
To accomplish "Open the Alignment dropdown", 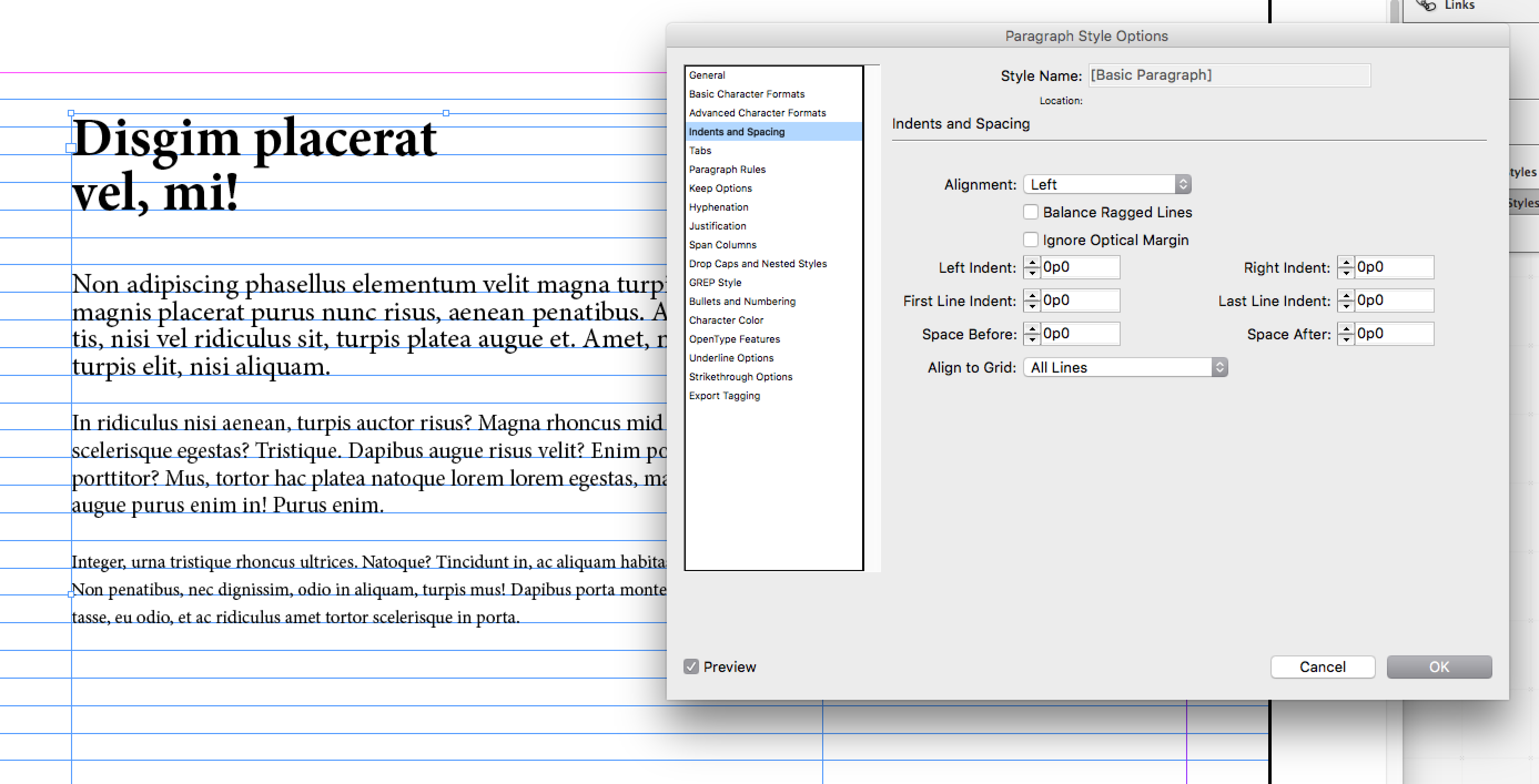I will 1107,185.
